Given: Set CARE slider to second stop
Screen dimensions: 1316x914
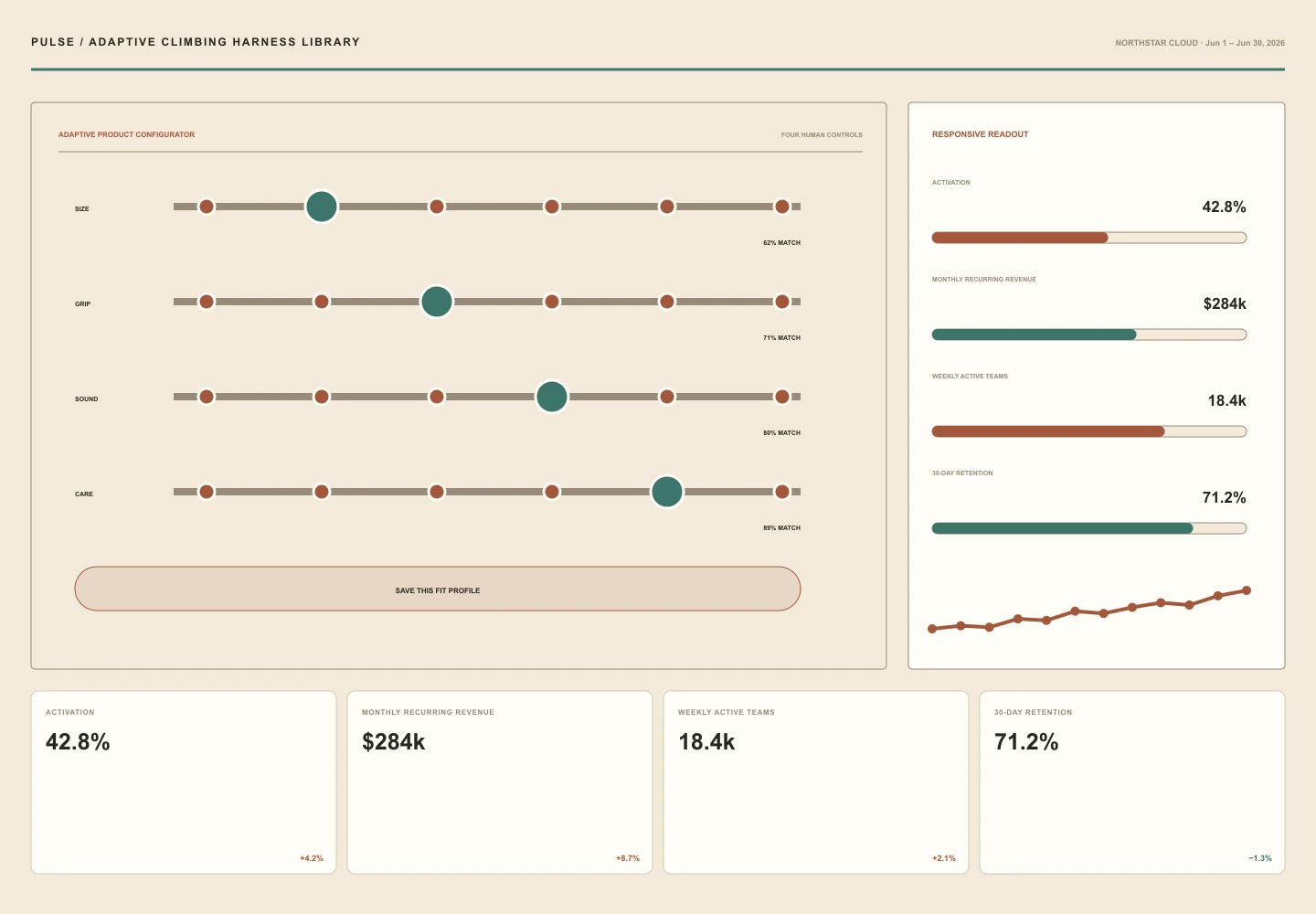Looking at the screenshot, I should pos(322,492).
